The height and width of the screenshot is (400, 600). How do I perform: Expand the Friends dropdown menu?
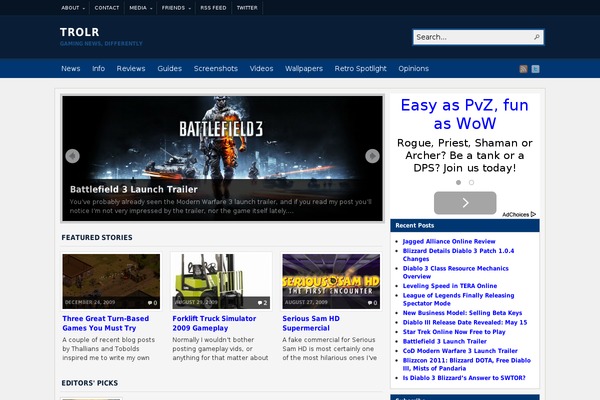[x=176, y=8]
